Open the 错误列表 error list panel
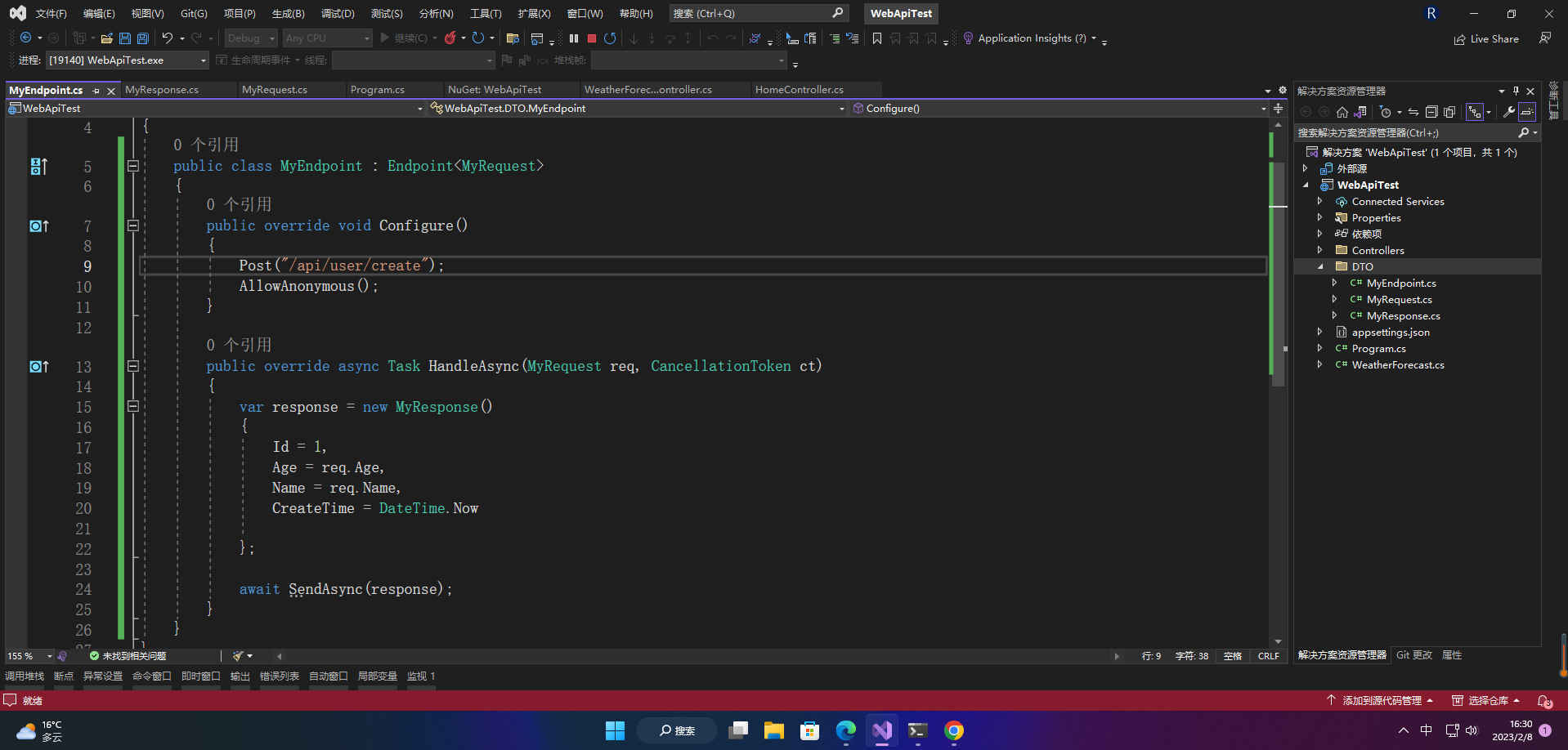This screenshot has height=750, width=1568. click(x=280, y=676)
